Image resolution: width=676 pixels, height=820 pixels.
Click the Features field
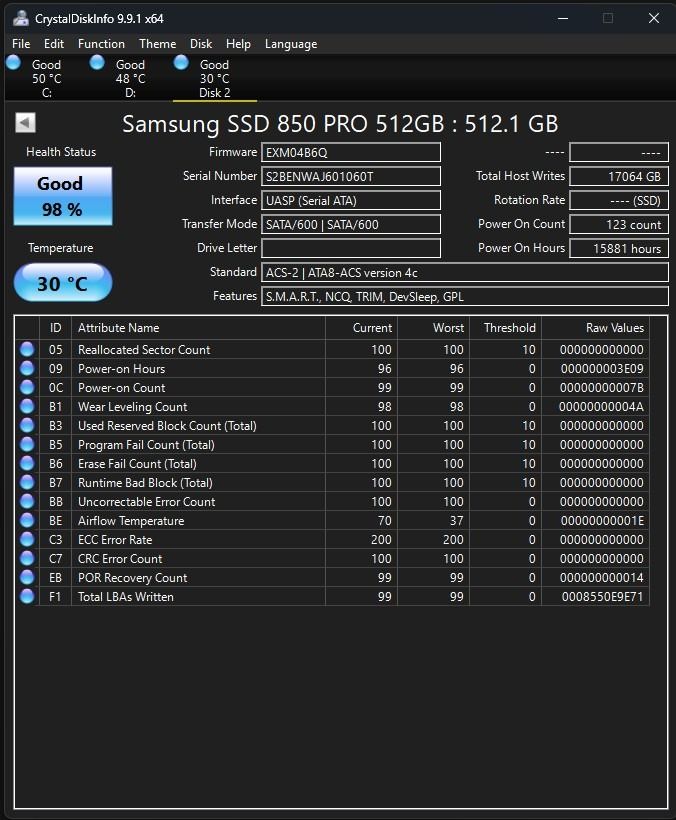point(465,297)
